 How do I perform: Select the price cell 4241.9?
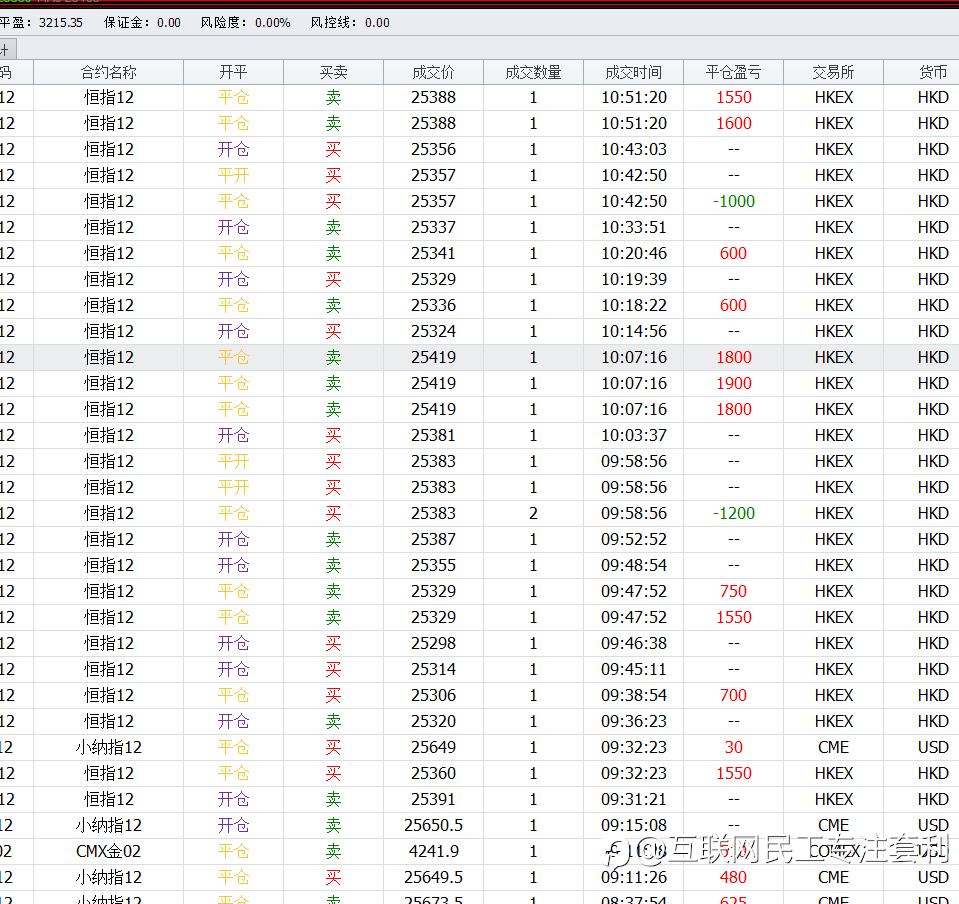pyautogui.click(x=434, y=851)
